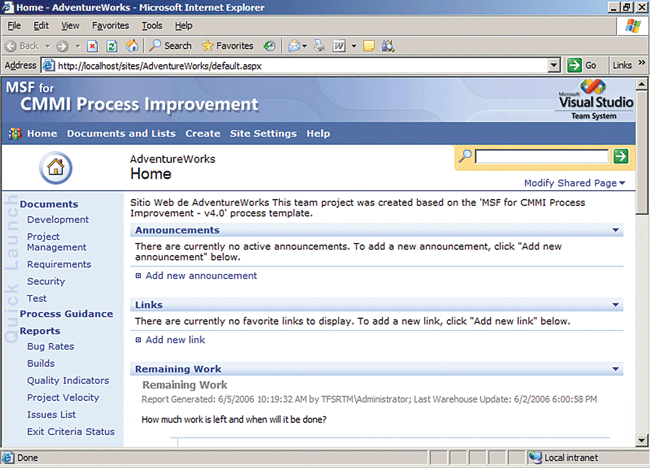The image size is (650, 468).
Task: Collapse the Announcements web part arrow
Action: 616,230
